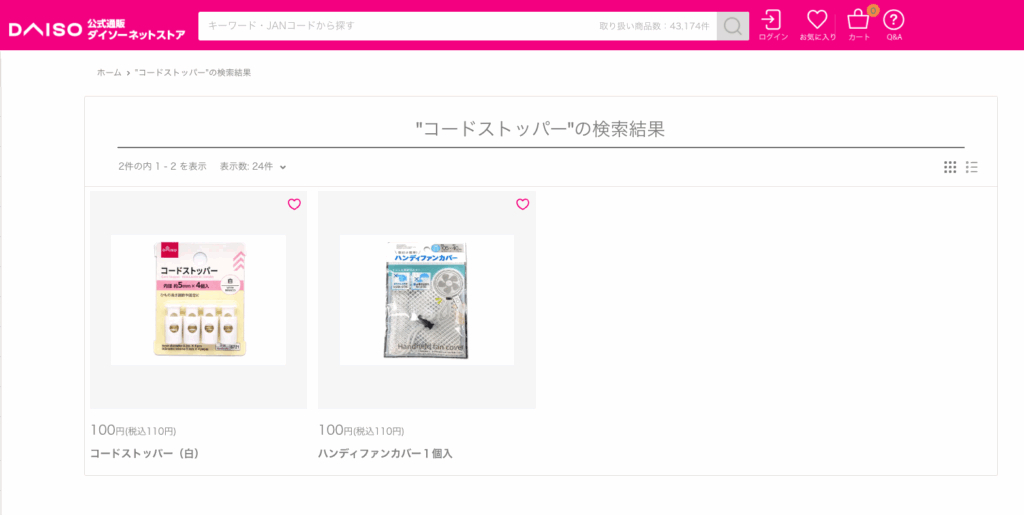The width and height of the screenshot is (1024, 515).
Task: Select the コードストッパー product image
Action: click(199, 300)
